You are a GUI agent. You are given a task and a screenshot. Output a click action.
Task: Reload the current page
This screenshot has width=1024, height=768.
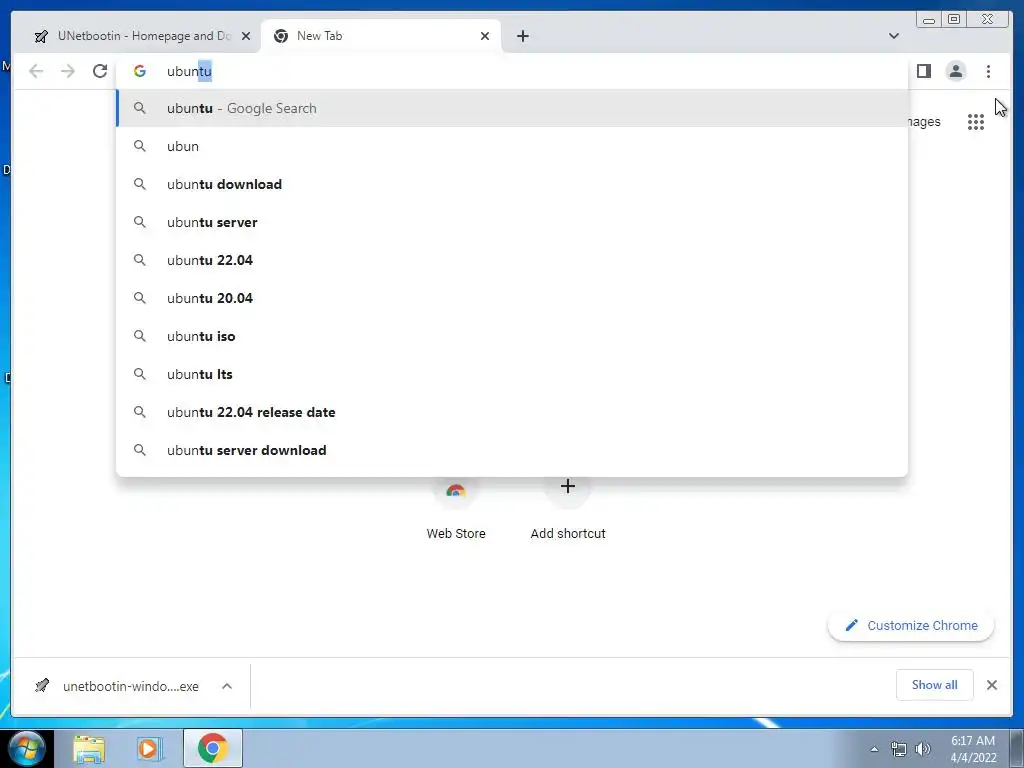[100, 71]
